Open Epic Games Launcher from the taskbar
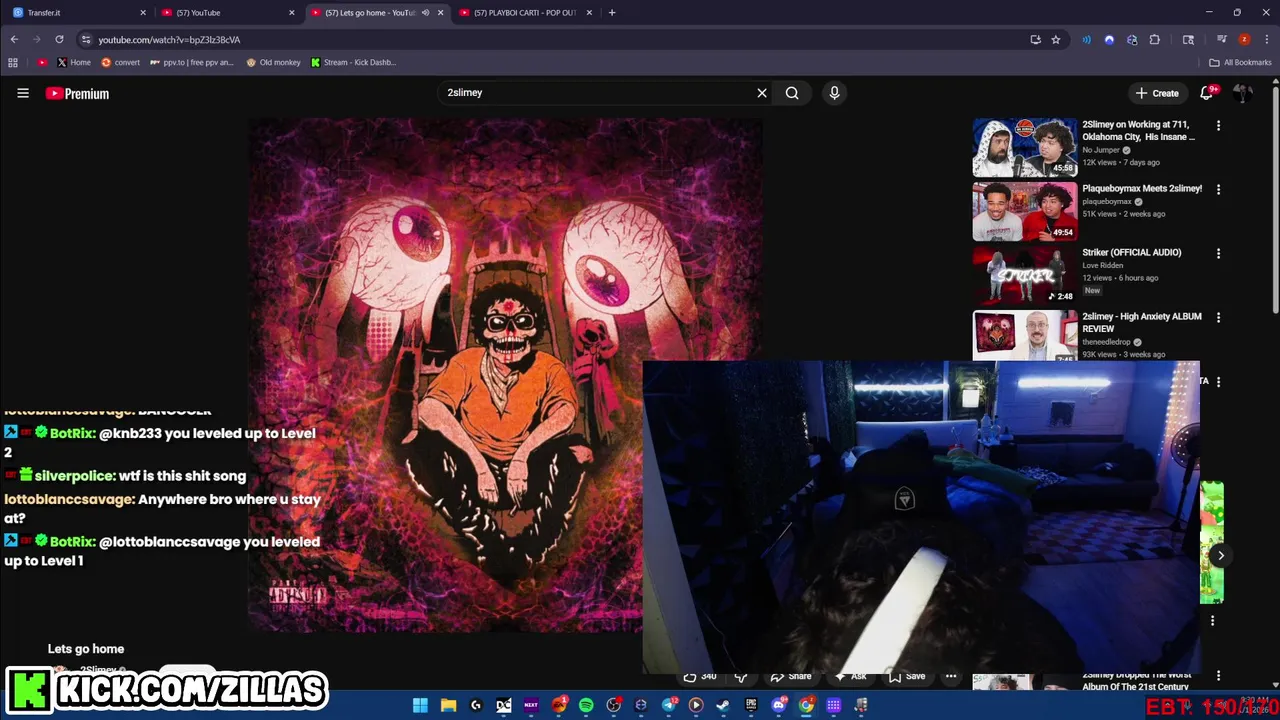 pyautogui.click(x=751, y=705)
